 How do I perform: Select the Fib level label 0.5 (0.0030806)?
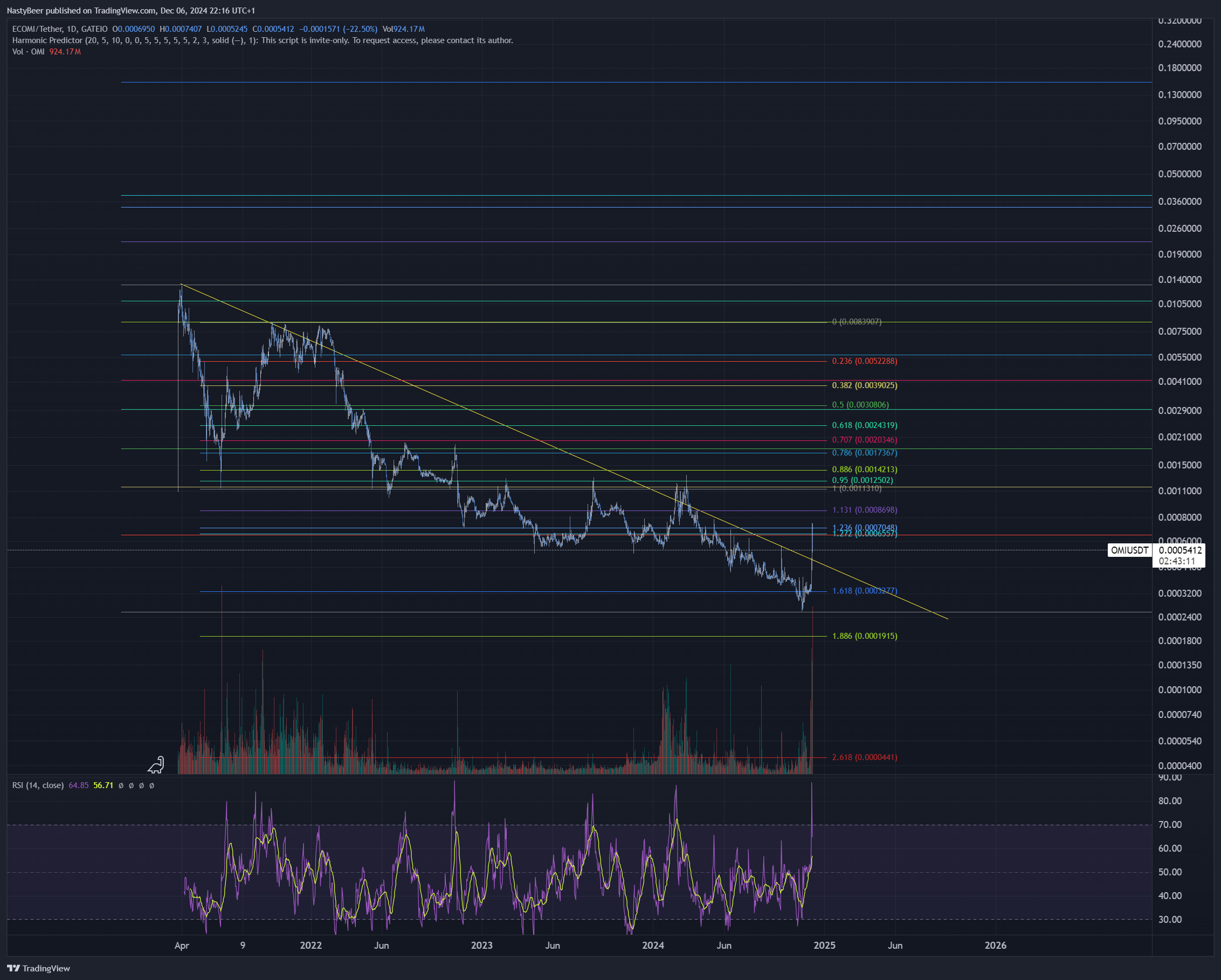[860, 405]
